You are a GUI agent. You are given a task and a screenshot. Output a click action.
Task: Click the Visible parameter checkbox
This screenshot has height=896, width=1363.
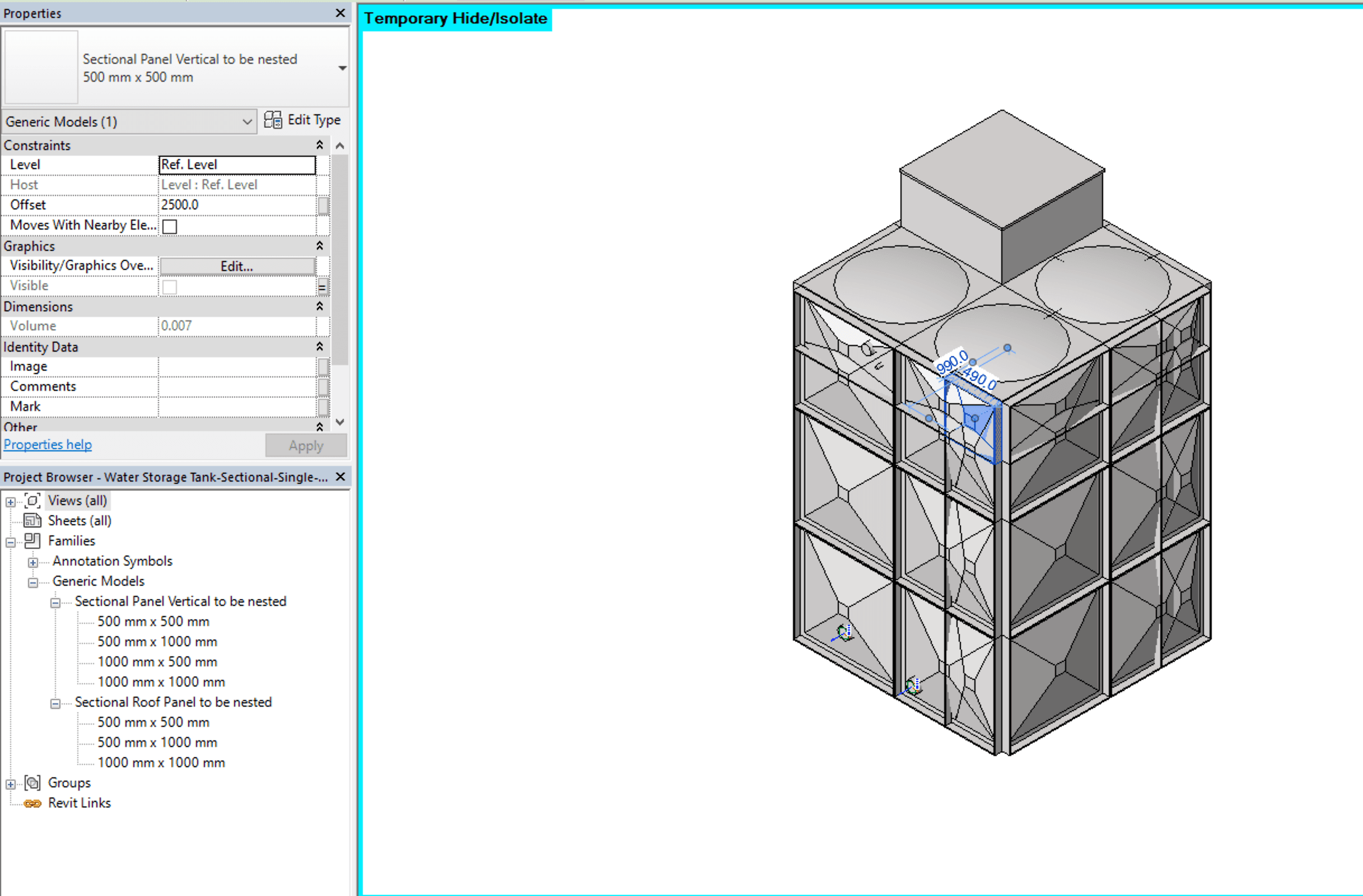click(x=170, y=286)
